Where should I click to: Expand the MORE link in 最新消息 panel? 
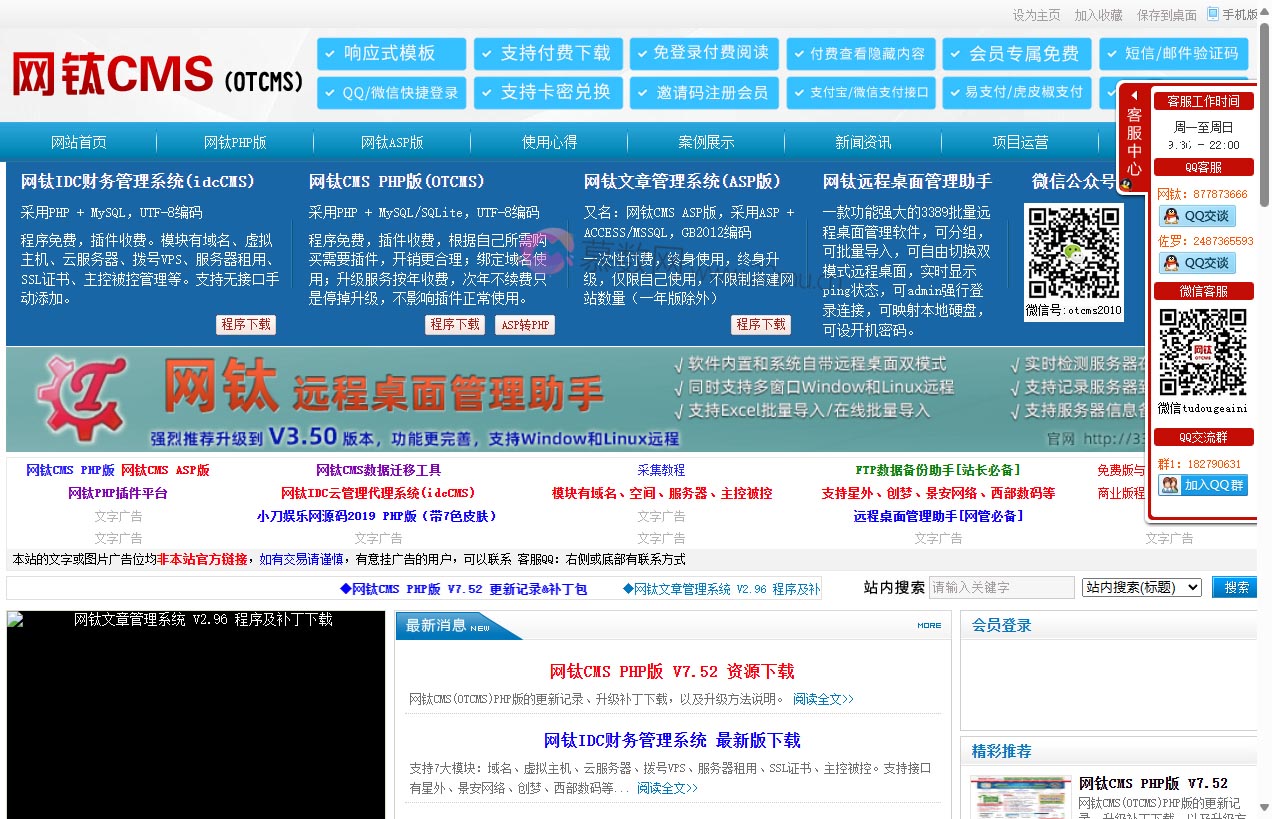click(928, 625)
